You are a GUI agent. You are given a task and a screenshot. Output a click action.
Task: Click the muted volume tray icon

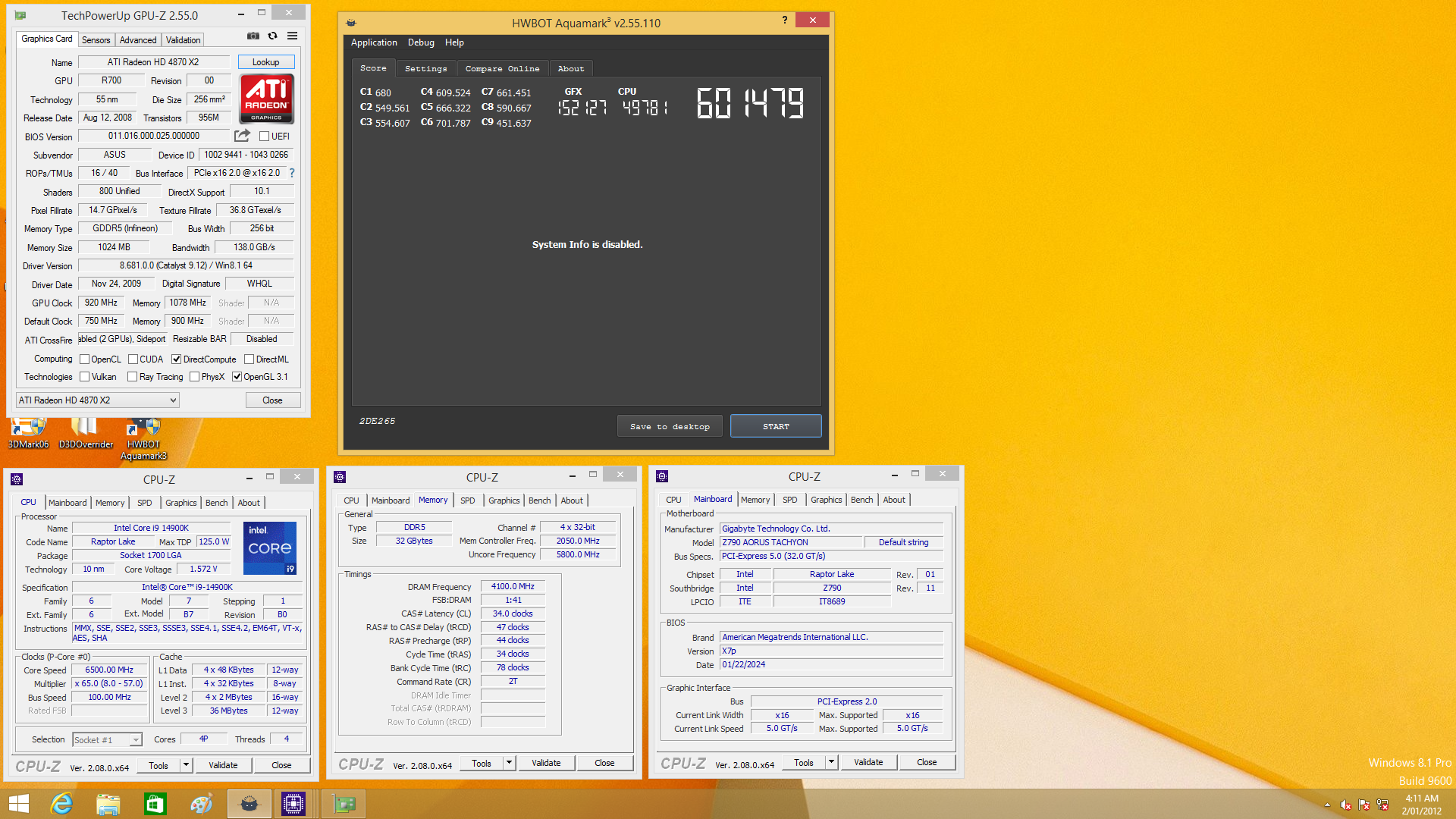pos(1346,805)
